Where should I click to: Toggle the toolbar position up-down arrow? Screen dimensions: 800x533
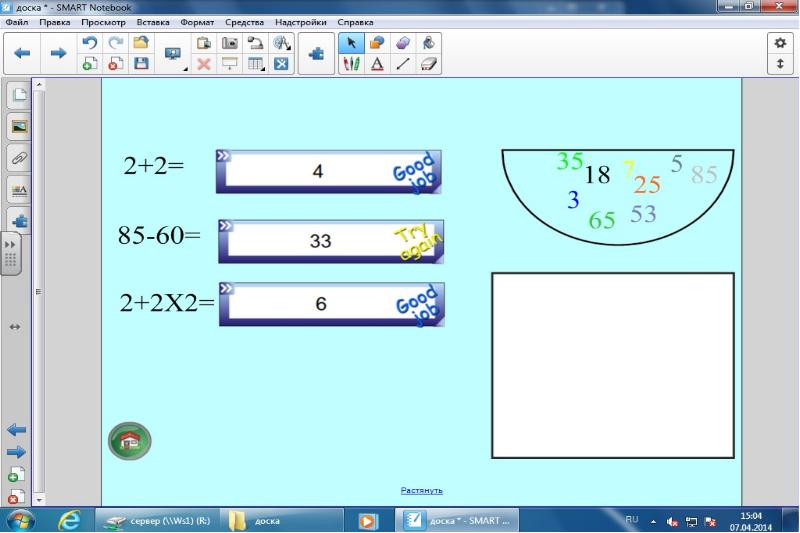point(779,64)
